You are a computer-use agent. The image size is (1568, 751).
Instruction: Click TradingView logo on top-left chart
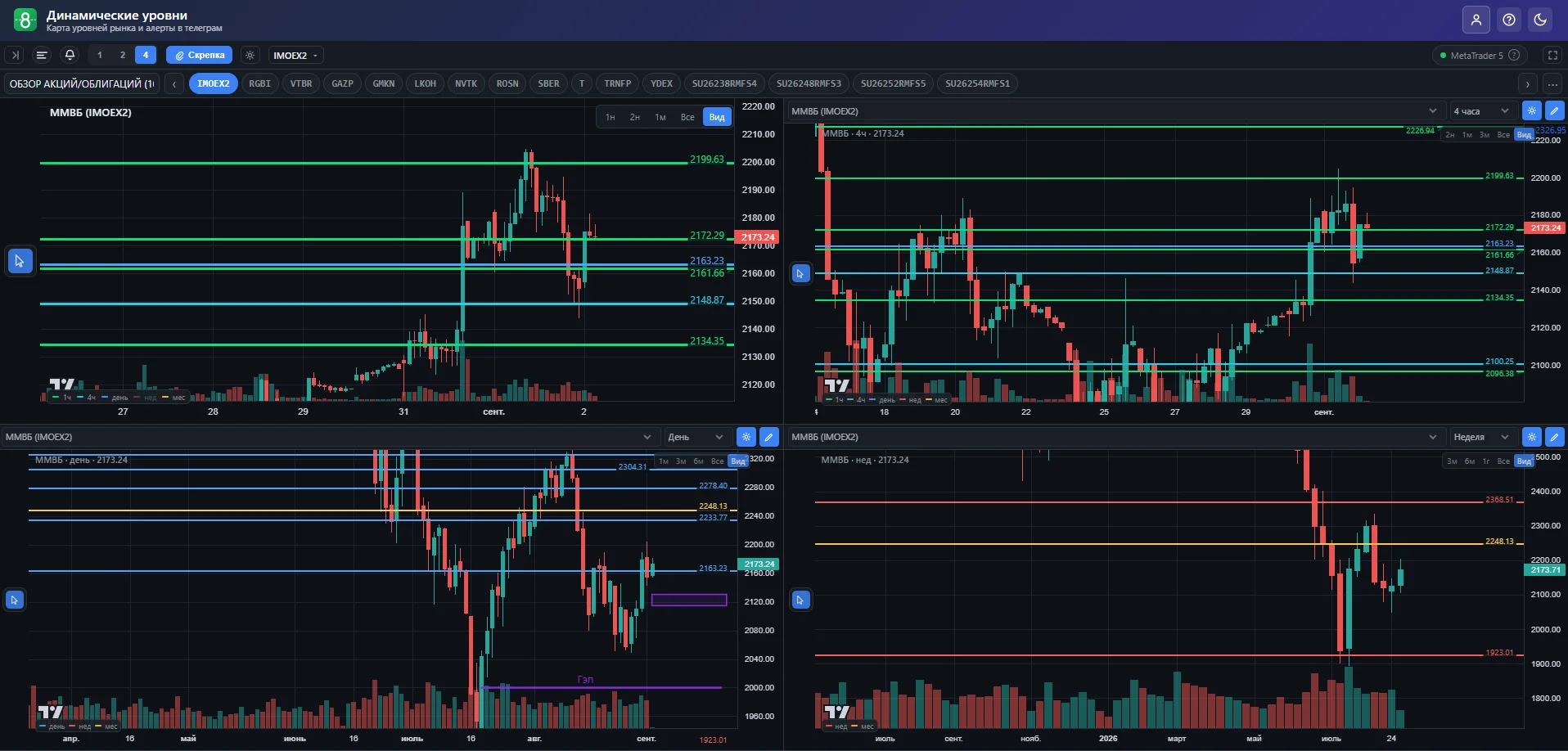tap(62, 384)
